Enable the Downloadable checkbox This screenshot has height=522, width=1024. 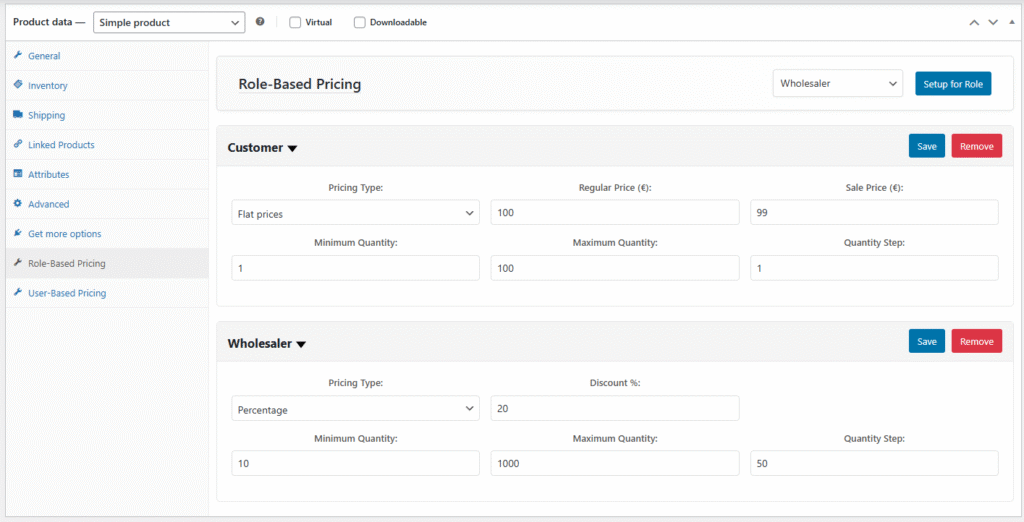[360, 22]
